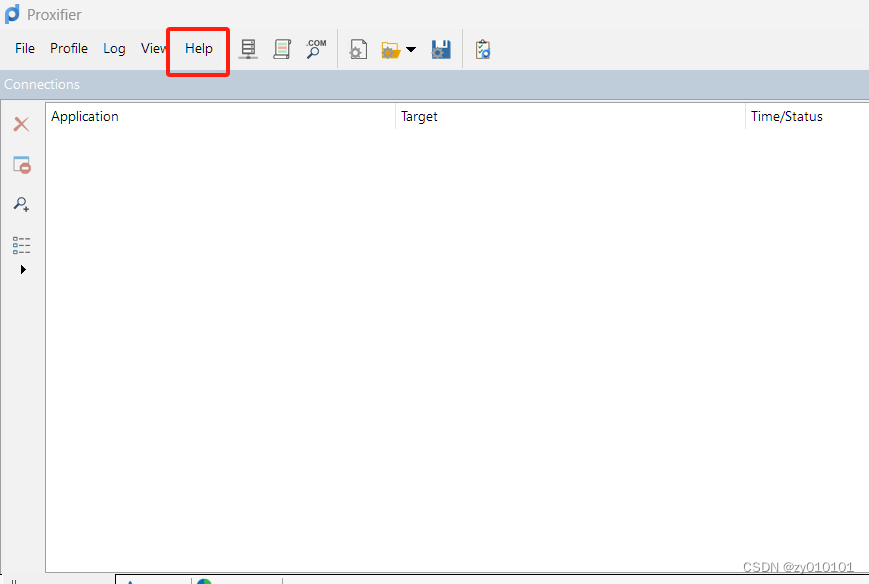The width and height of the screenshot is (869, 584).
Task: Open the Help menu
Action: click(x=198, y=49)
